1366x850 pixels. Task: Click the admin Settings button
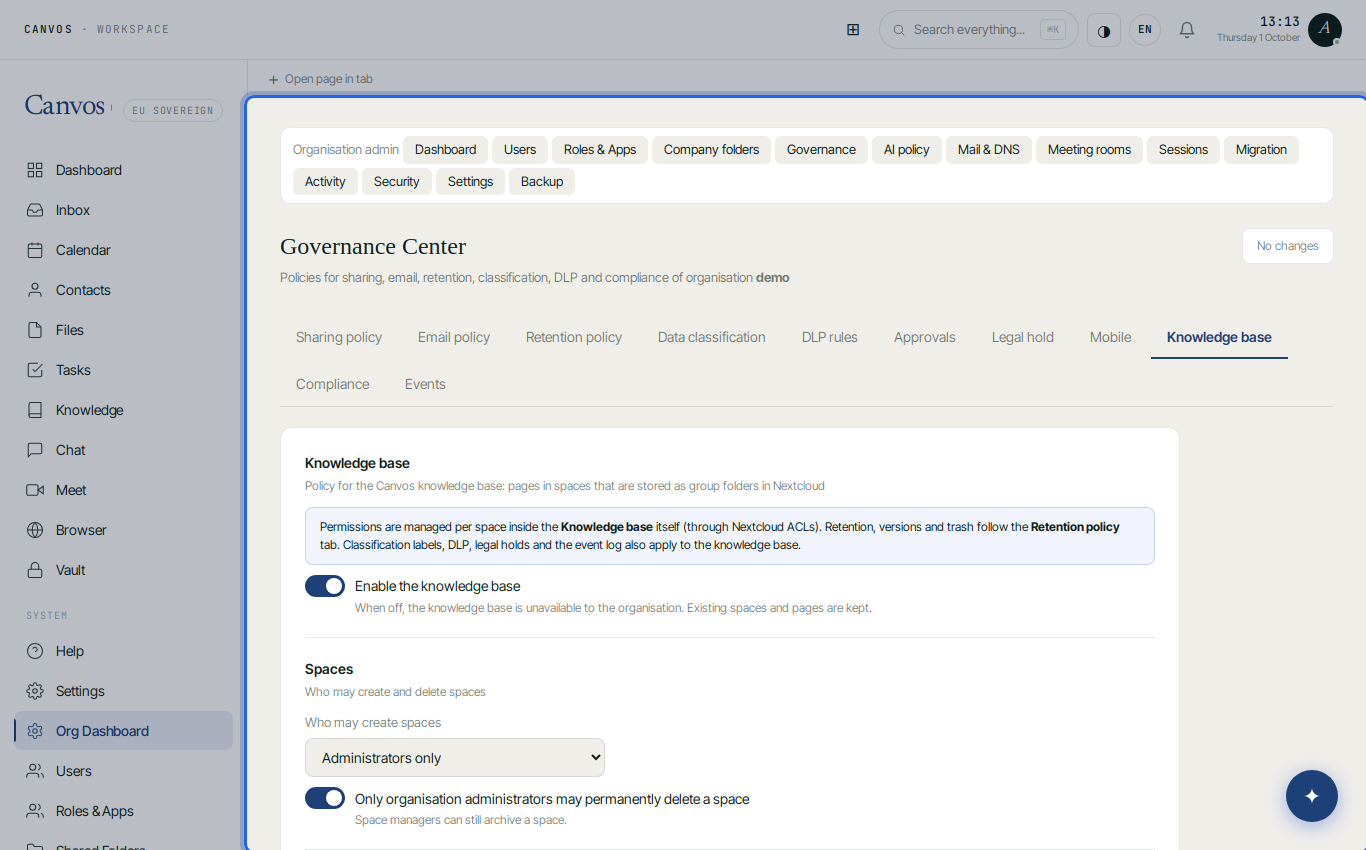[470, 182]
